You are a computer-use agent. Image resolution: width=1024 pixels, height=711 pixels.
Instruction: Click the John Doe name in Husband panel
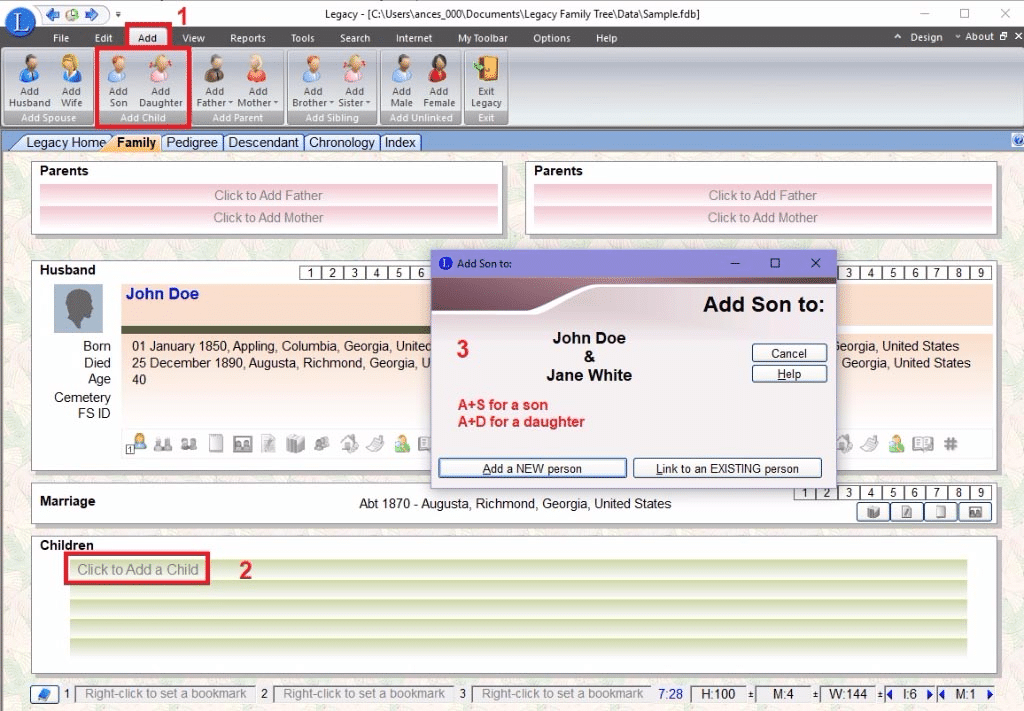[x=162, y=294]
